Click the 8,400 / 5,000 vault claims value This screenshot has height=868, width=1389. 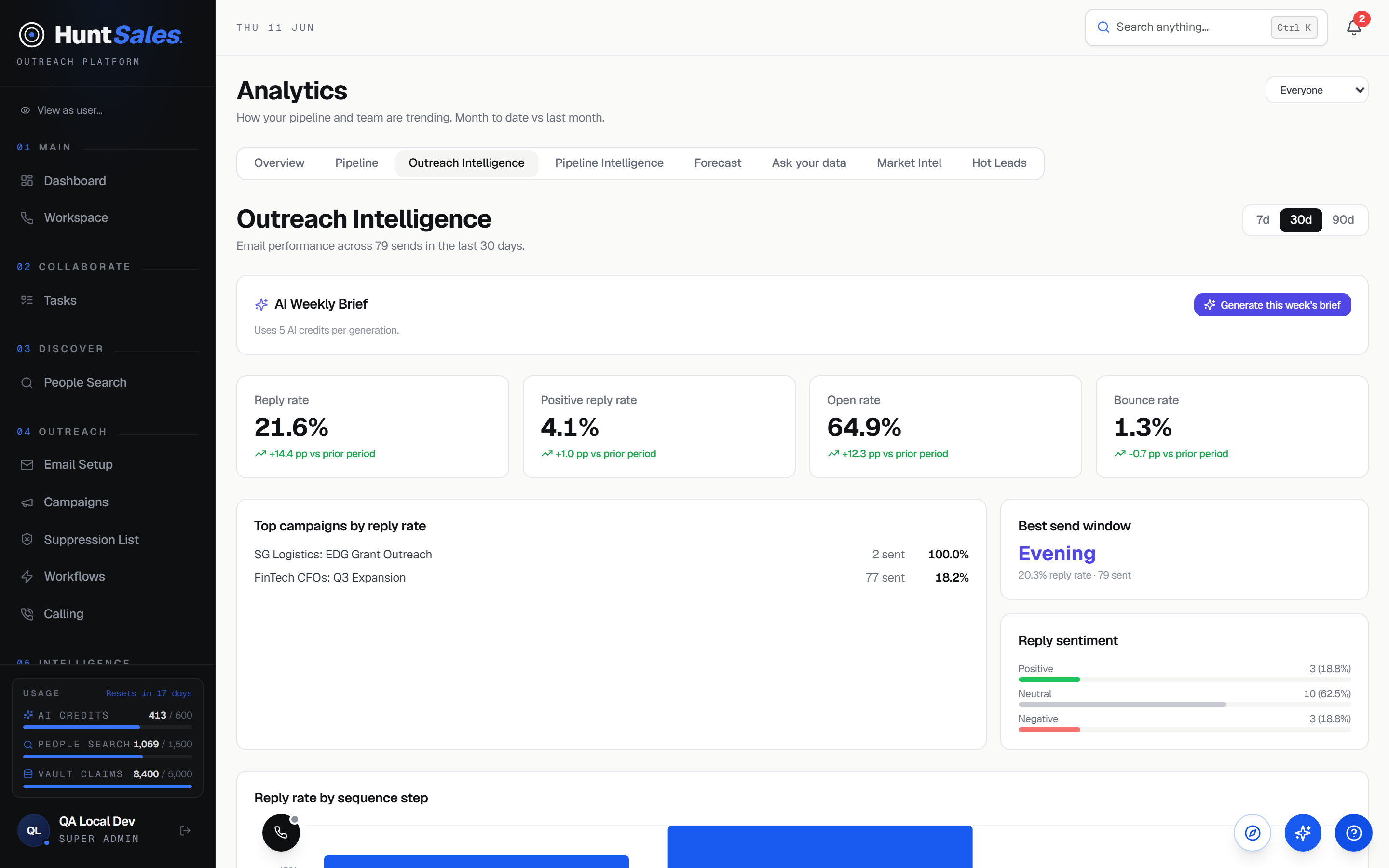163,774
